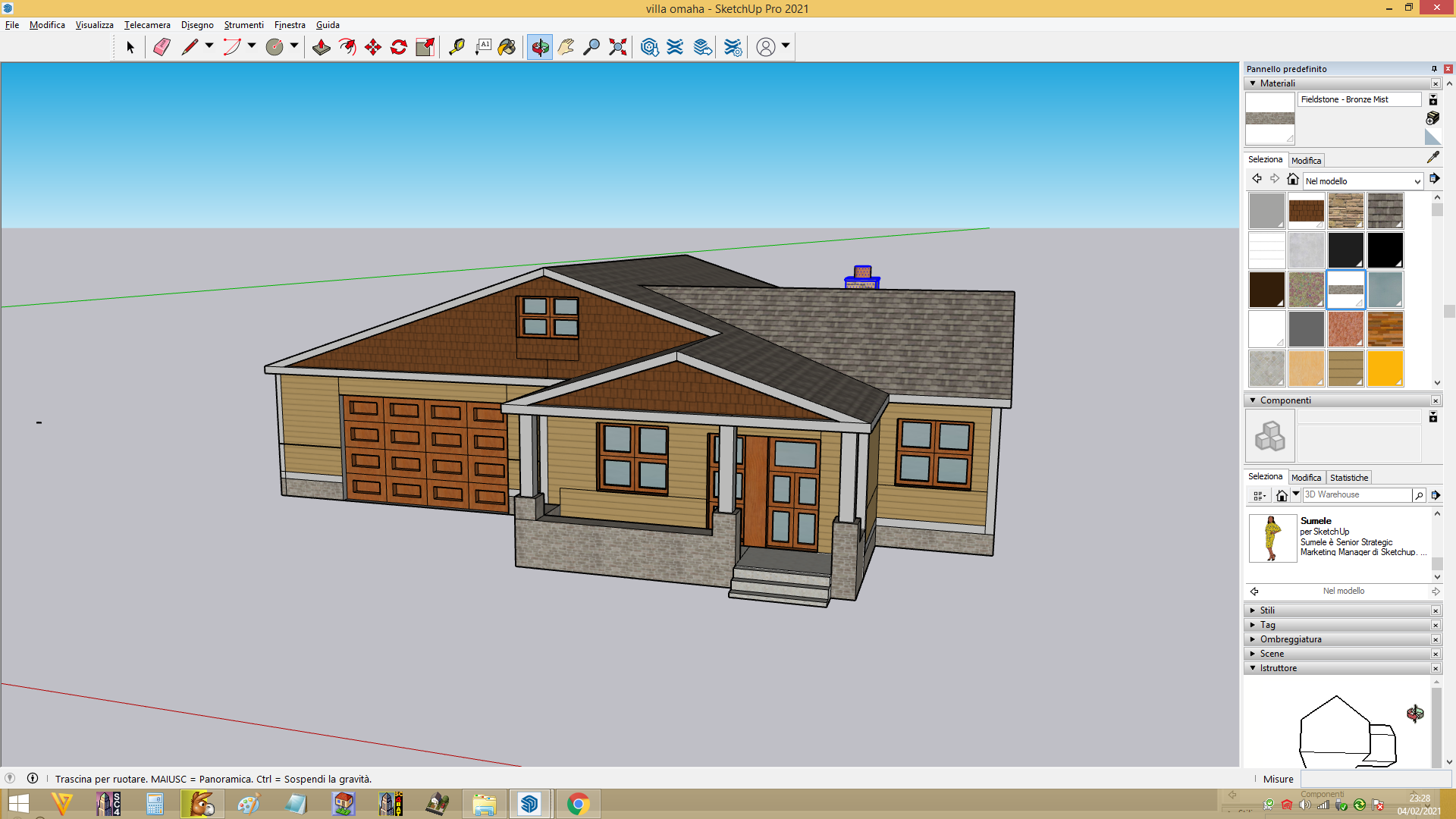Collapse the Materiali panel
The height and width of the screenshot is (819, 1456).
pyautogui.click(x=1253, y=83)
